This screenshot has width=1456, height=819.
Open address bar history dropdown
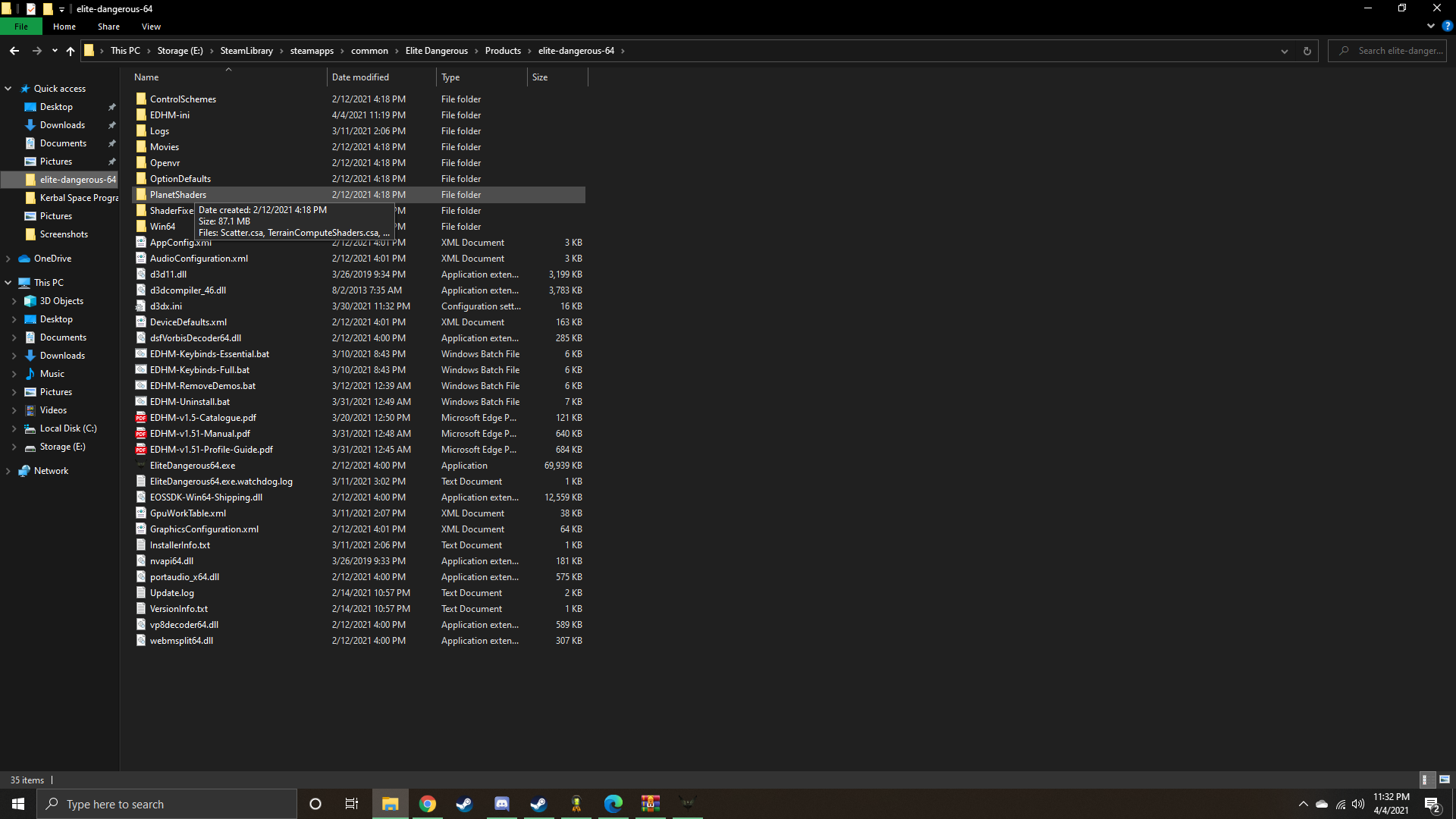click(1285, 51)
